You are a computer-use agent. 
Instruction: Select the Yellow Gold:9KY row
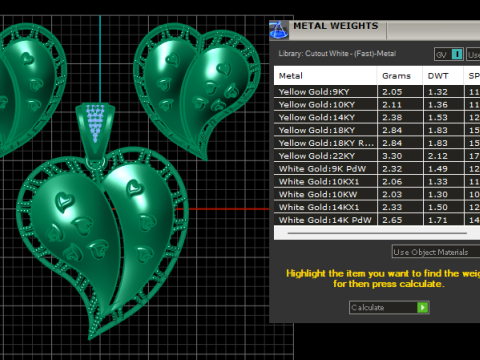pos(377,92)
